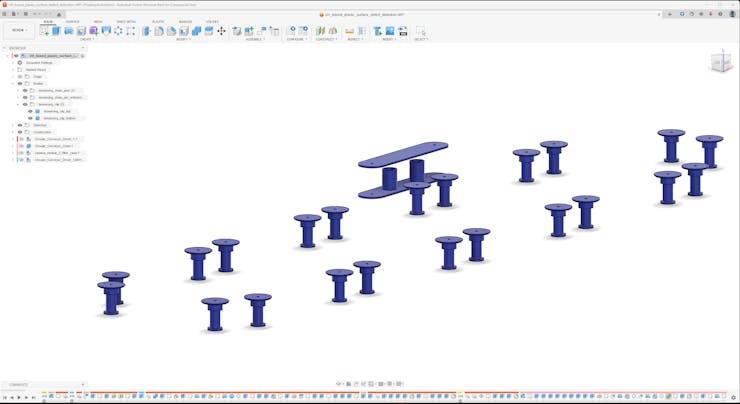Screen dimensions: 740x404
Task: Toggle the eye of the first Bodies subfolder
Action: click(x=25, y=90)
